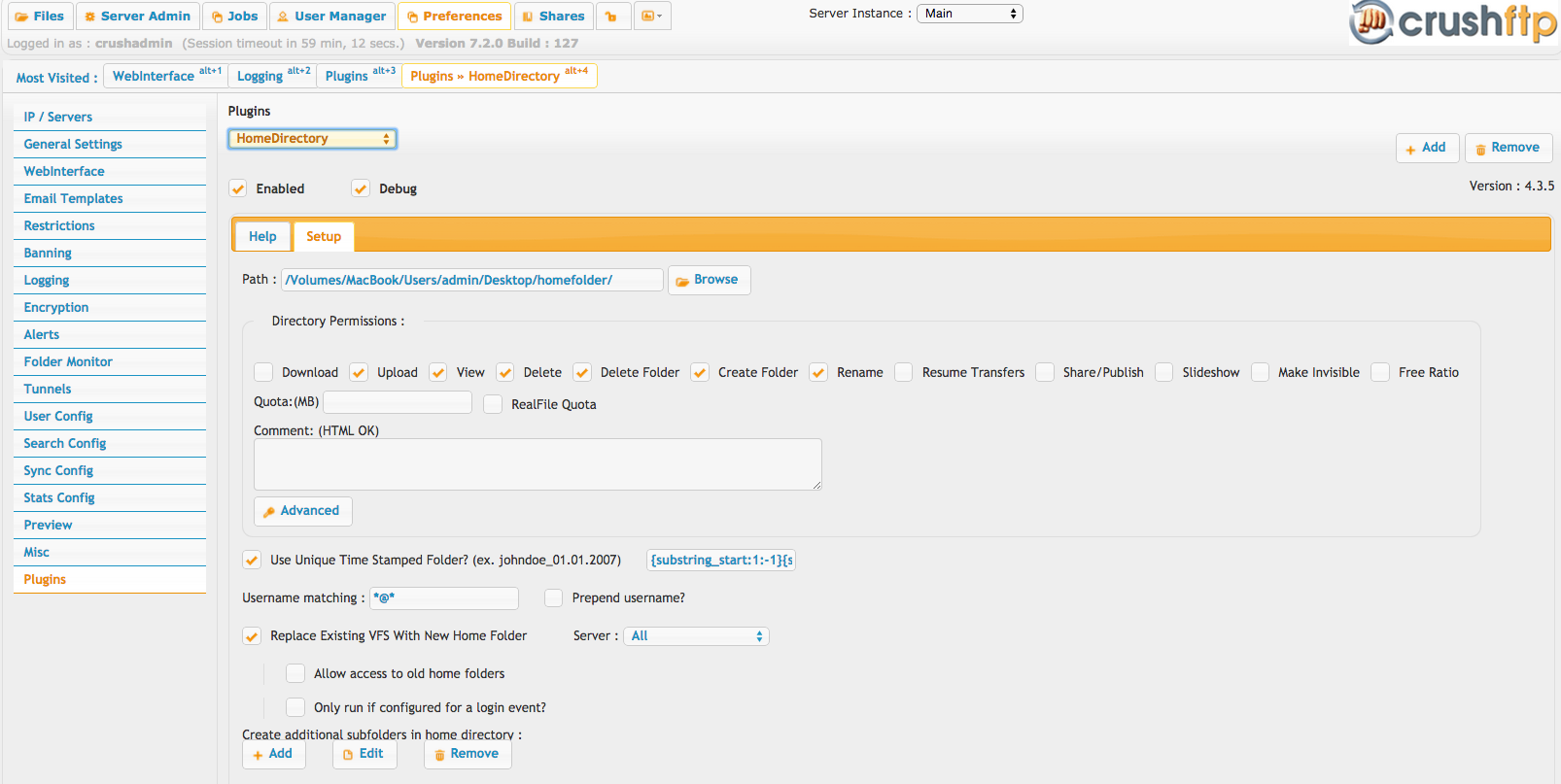
Task: Click the subfolders Add button
Action: point(274,754)
